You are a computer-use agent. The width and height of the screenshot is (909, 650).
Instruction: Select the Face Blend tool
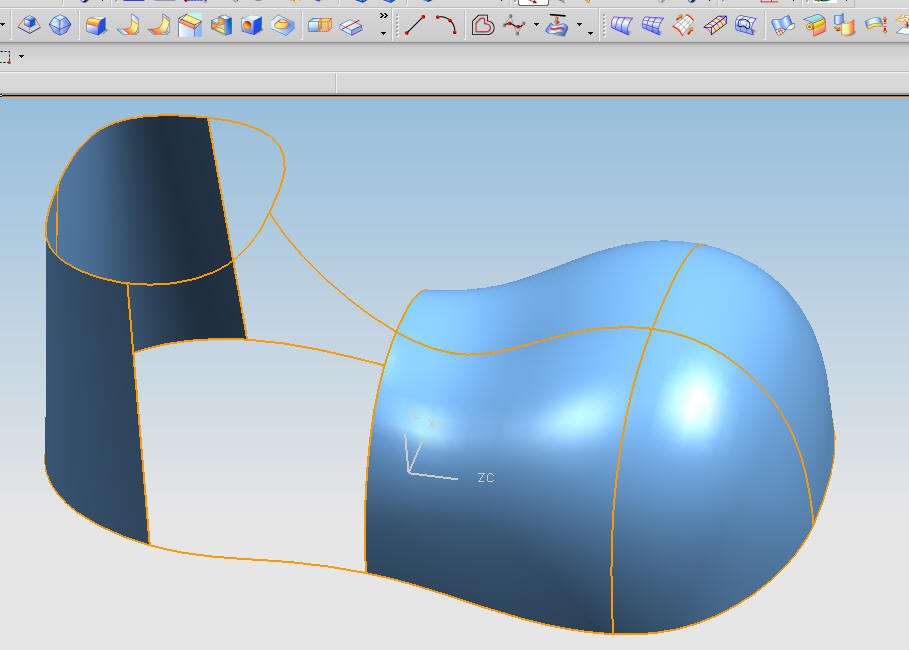tap(128, 26)
